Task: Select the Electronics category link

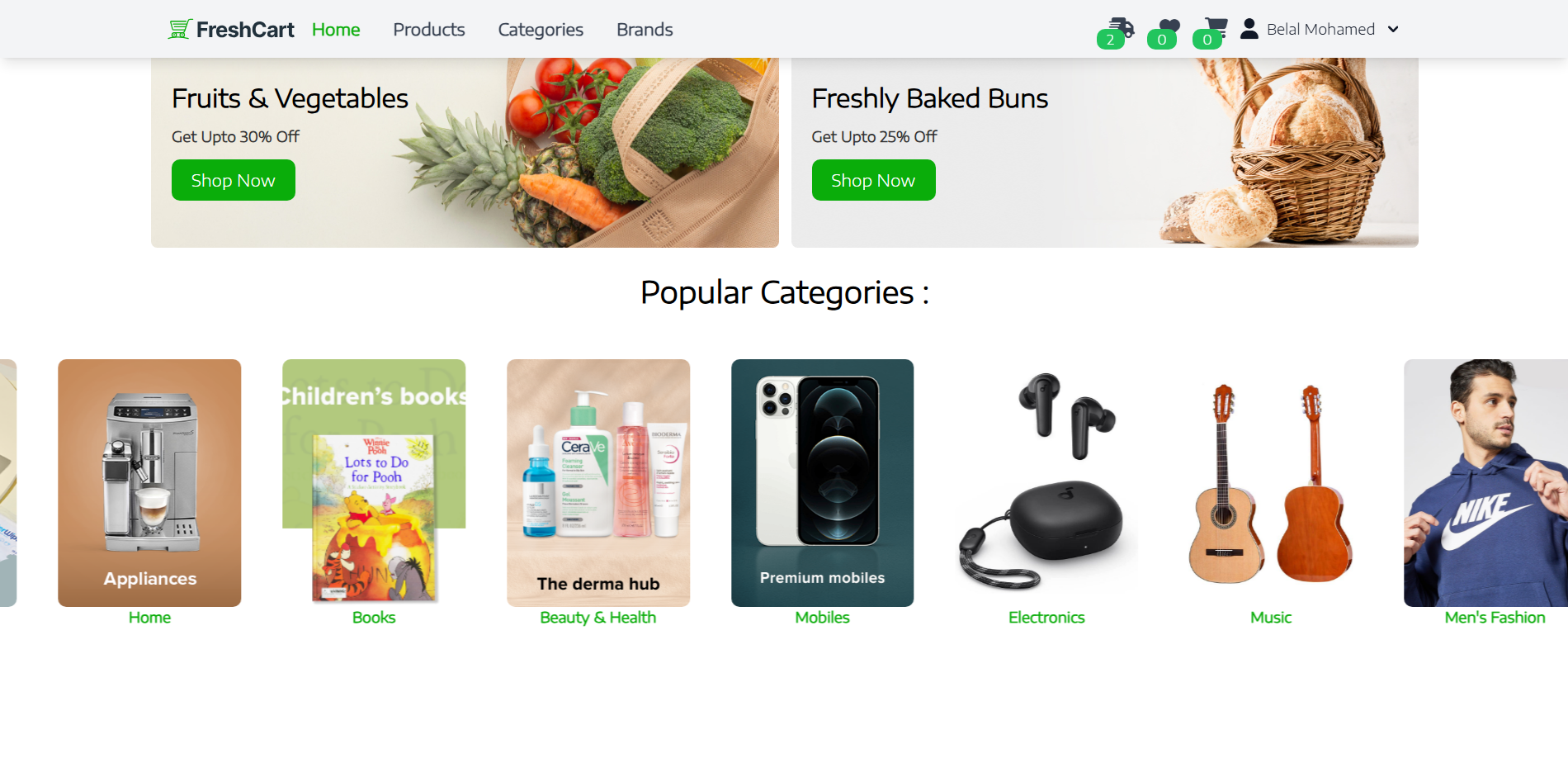Action: point(1046,618)
